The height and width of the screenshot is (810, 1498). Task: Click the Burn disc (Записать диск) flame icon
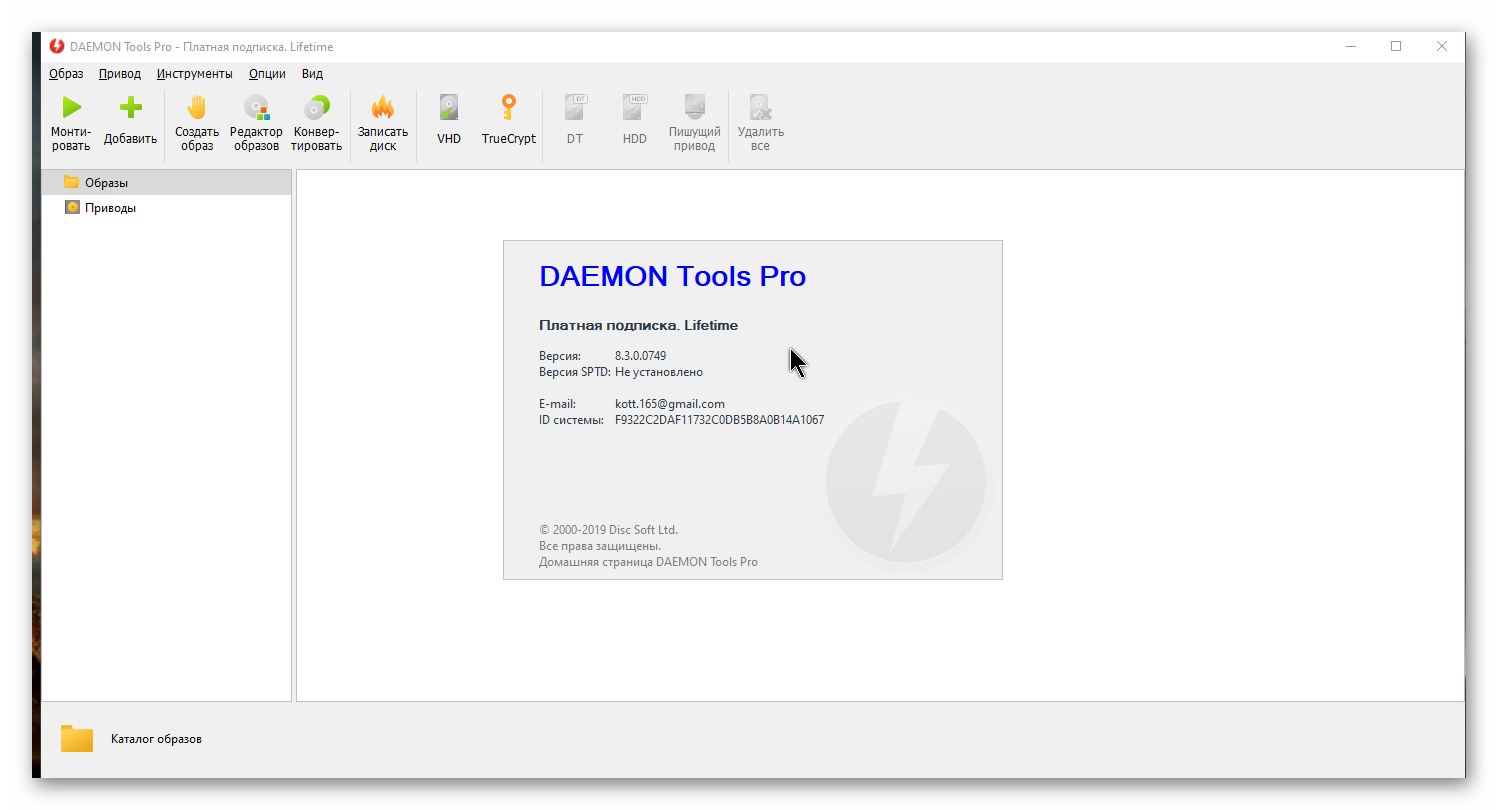pos(382,108)
